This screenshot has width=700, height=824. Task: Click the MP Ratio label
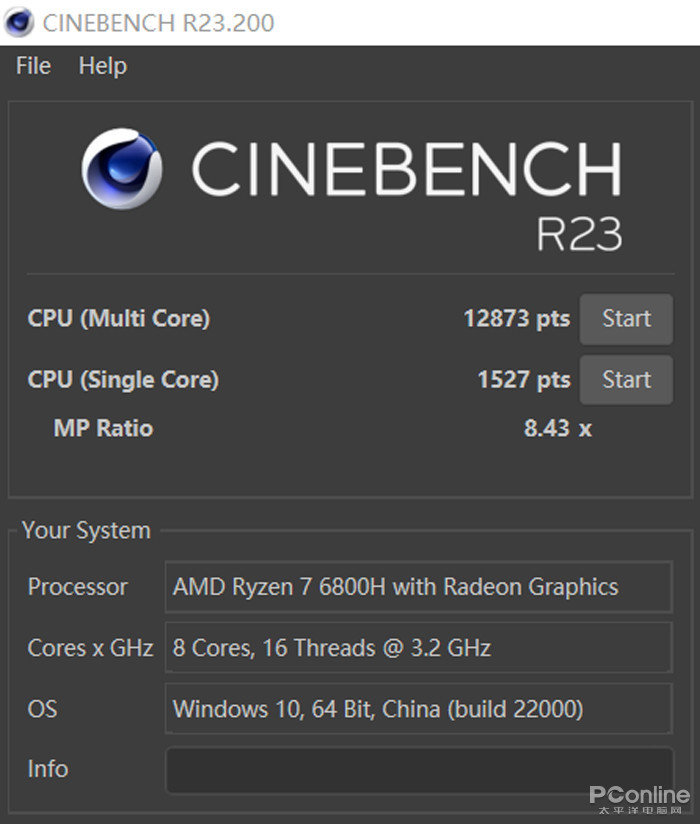point(103,428)
